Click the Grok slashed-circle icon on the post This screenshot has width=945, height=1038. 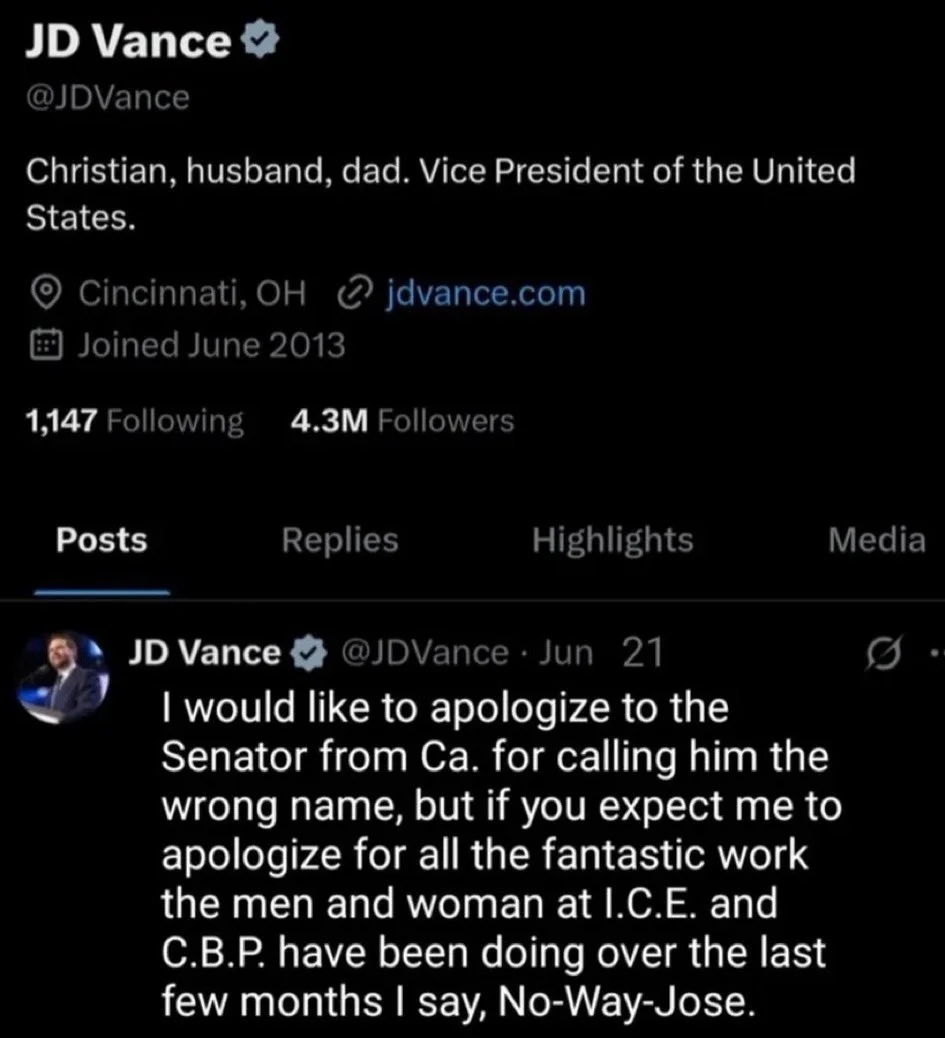tap(884, 657)
